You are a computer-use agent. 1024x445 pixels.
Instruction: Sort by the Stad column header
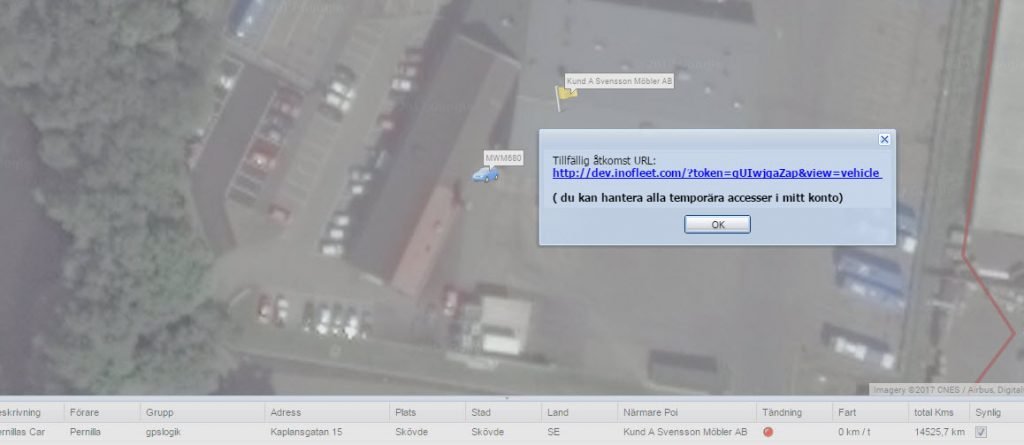pyautogui.click(x=481, y=412)
